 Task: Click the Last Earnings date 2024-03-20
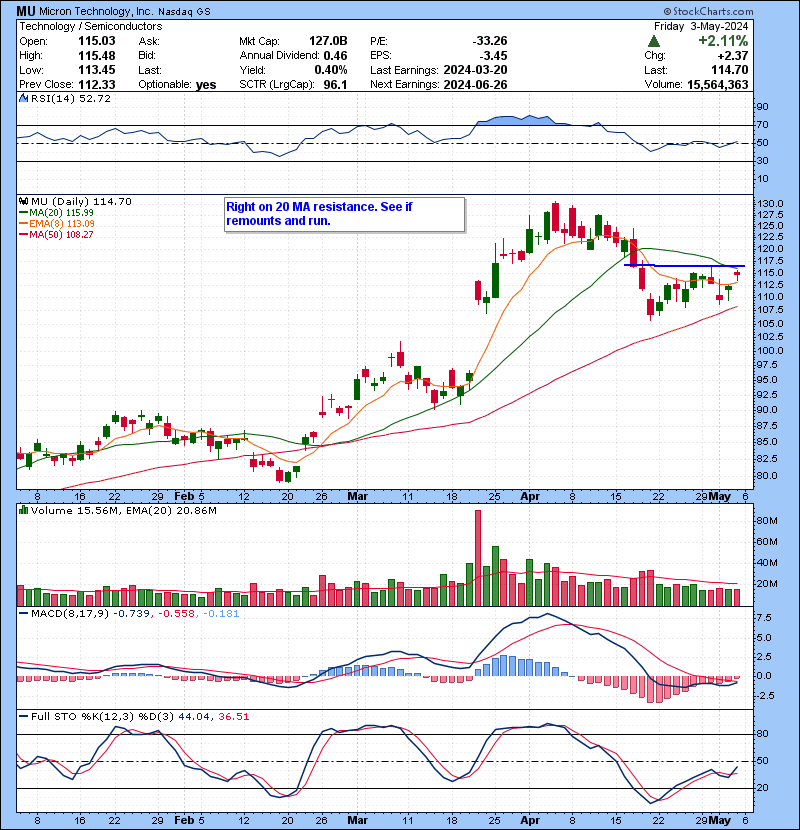coord(475,70)
